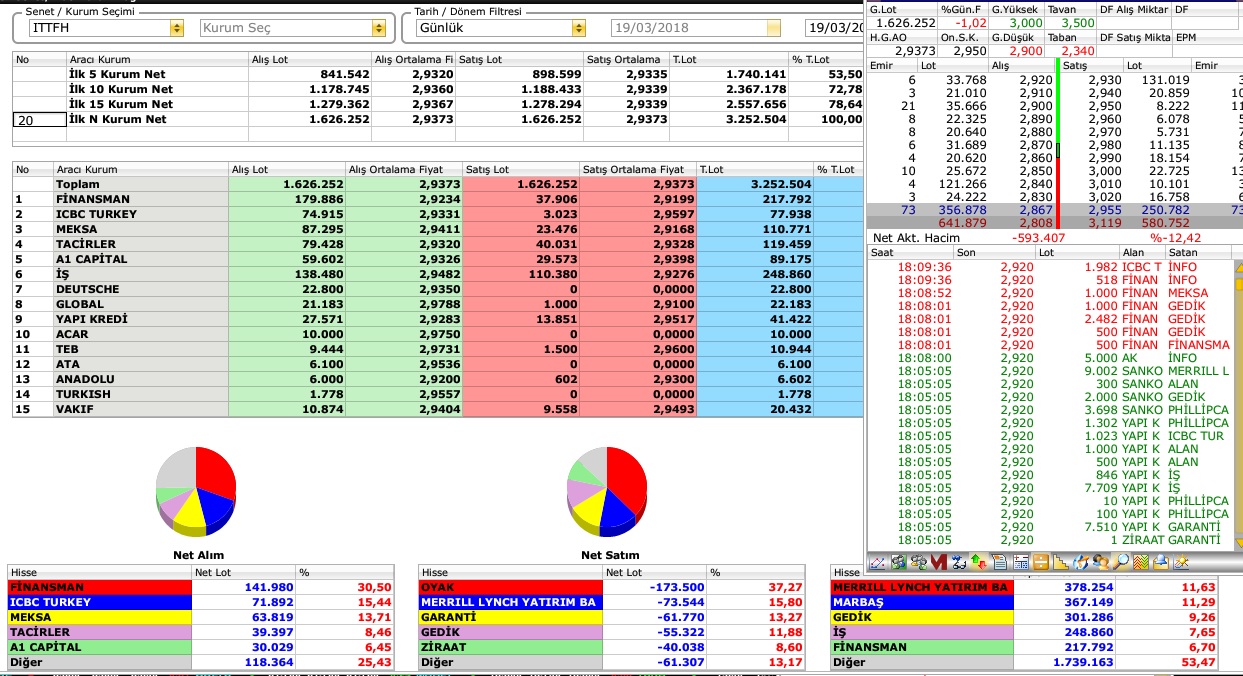
Task: Open the document page toolbar icon
Action: 999,563
